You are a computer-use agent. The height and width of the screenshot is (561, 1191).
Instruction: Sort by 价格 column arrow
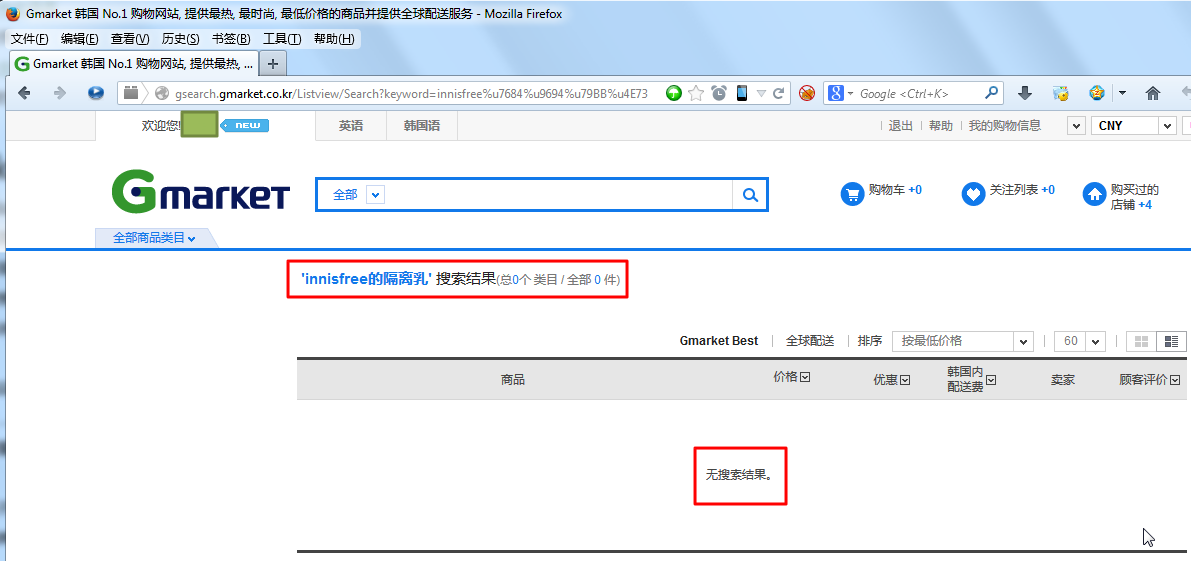pos(805,377)
